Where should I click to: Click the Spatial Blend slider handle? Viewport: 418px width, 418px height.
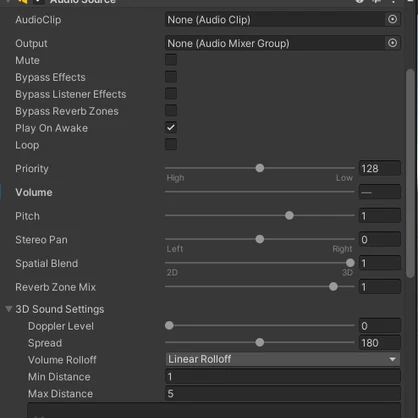(350, 263)
